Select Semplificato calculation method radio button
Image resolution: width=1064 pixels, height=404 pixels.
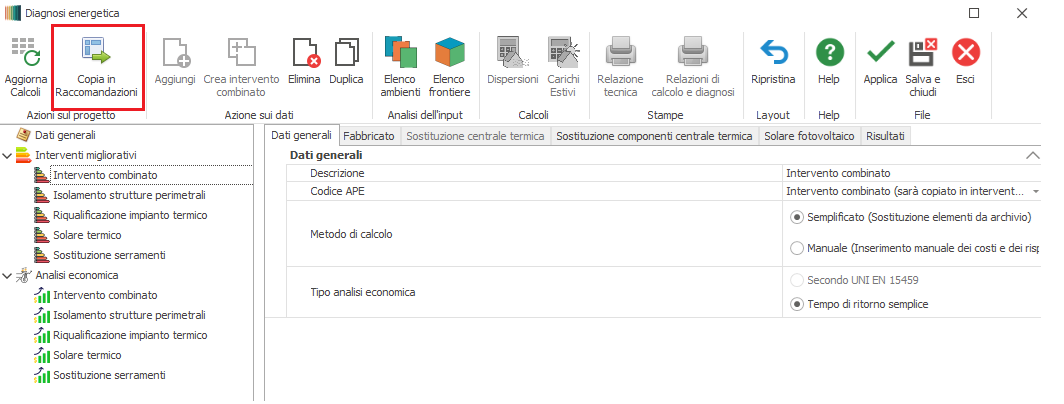coord(797,217)
